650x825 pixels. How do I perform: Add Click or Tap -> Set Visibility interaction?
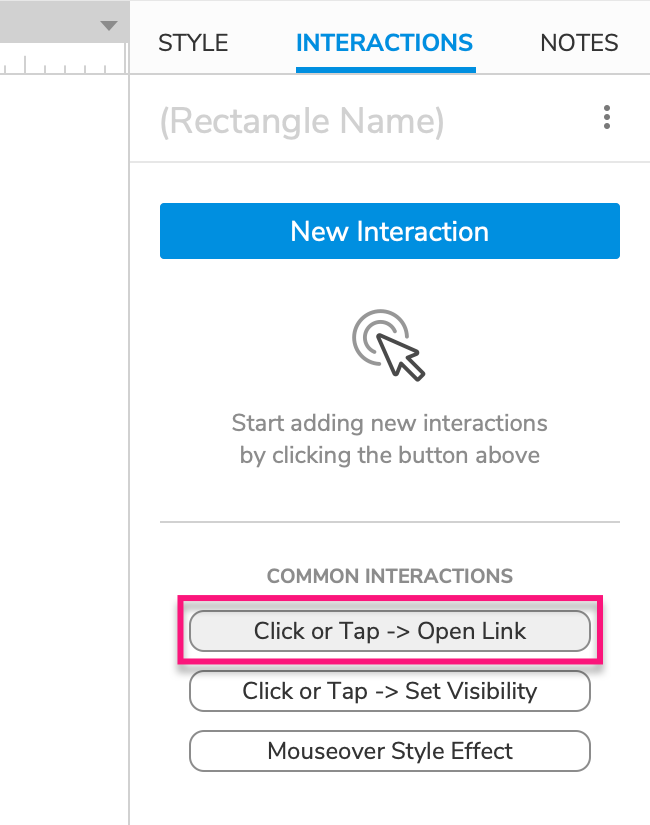point(390,691)
